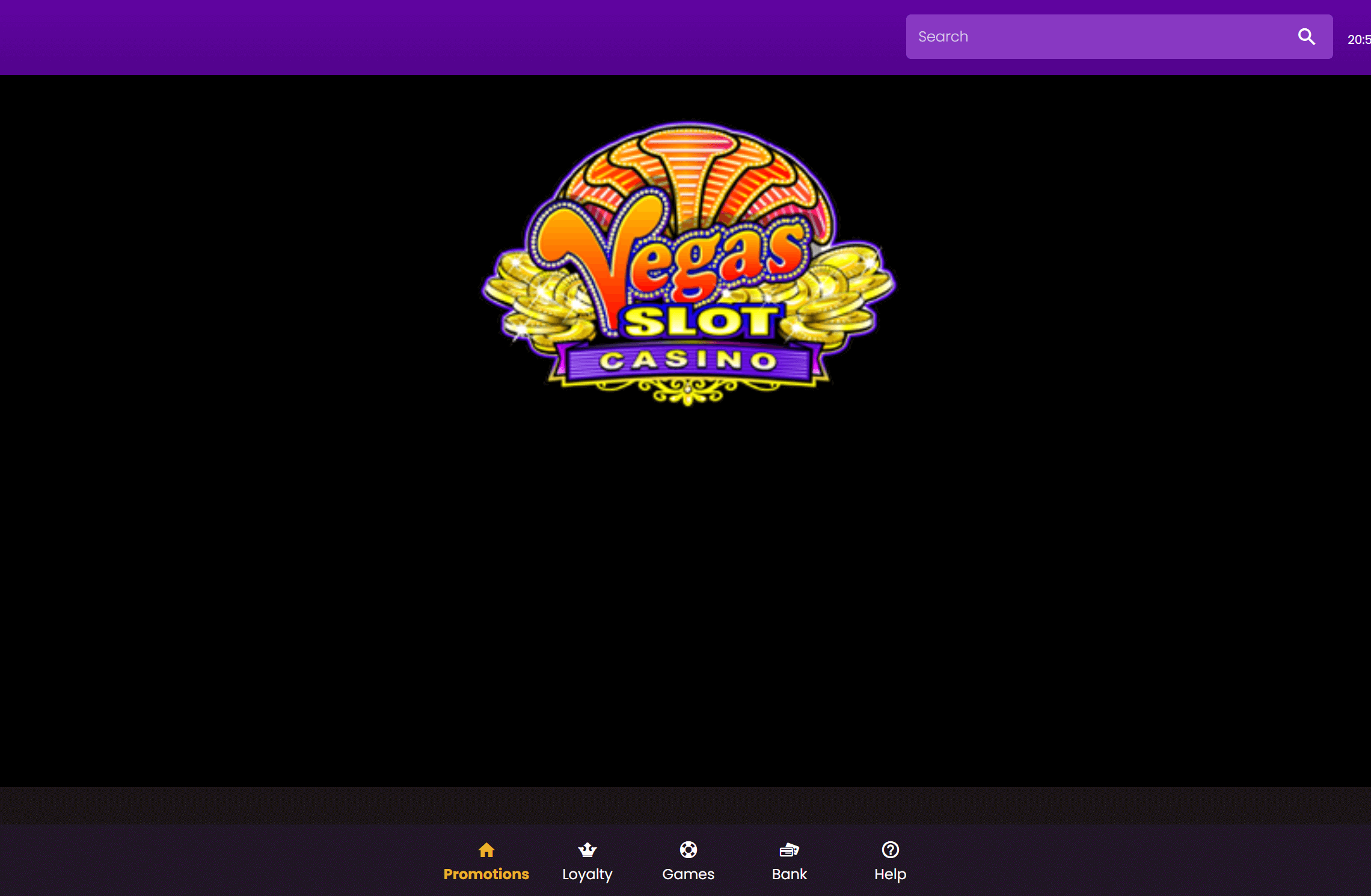Viewport: 1371px width, 896px height.
Task: Click the Loyalty crown icon
Action: pos(587,850)
